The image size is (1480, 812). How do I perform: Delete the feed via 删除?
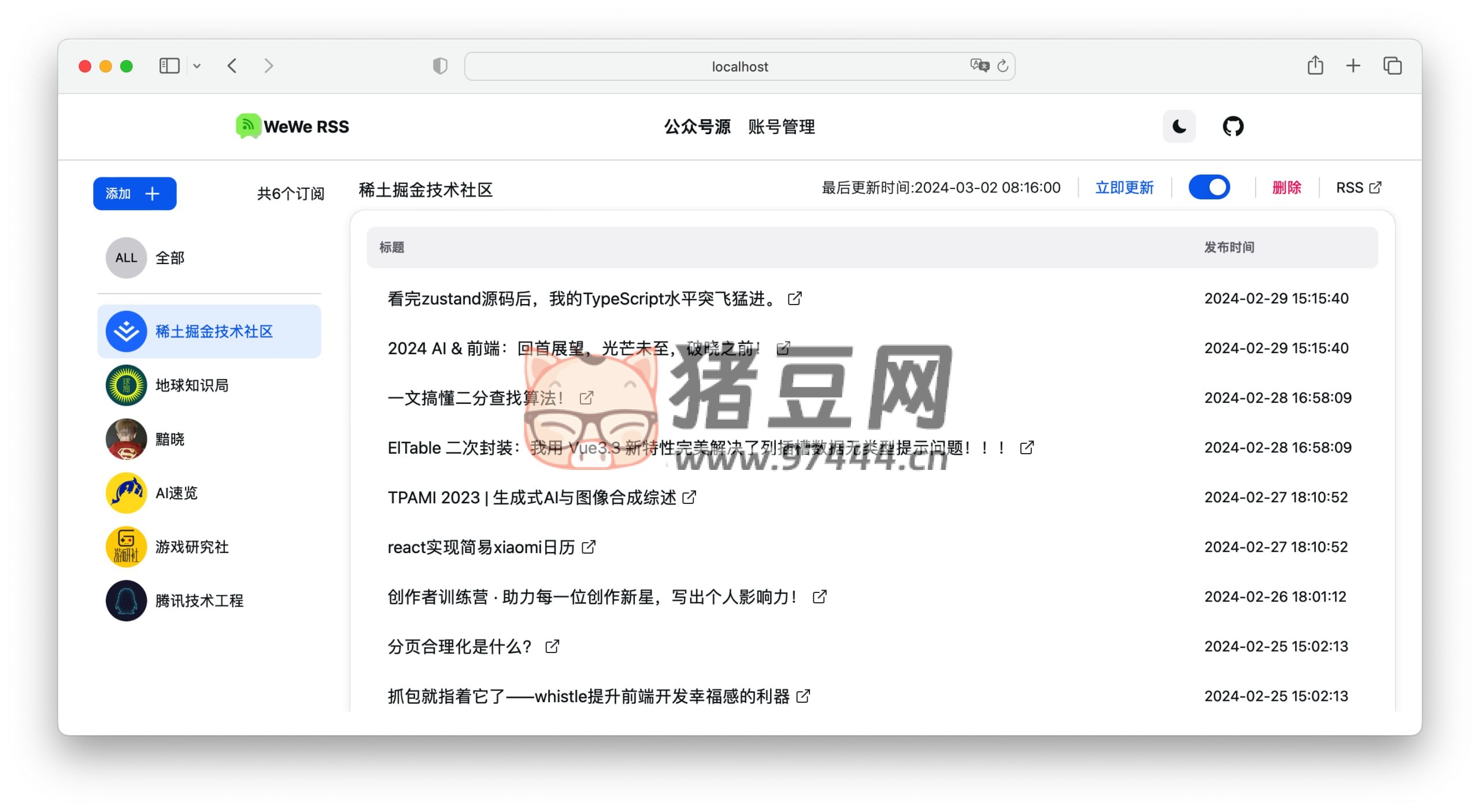click(1286, 188)
